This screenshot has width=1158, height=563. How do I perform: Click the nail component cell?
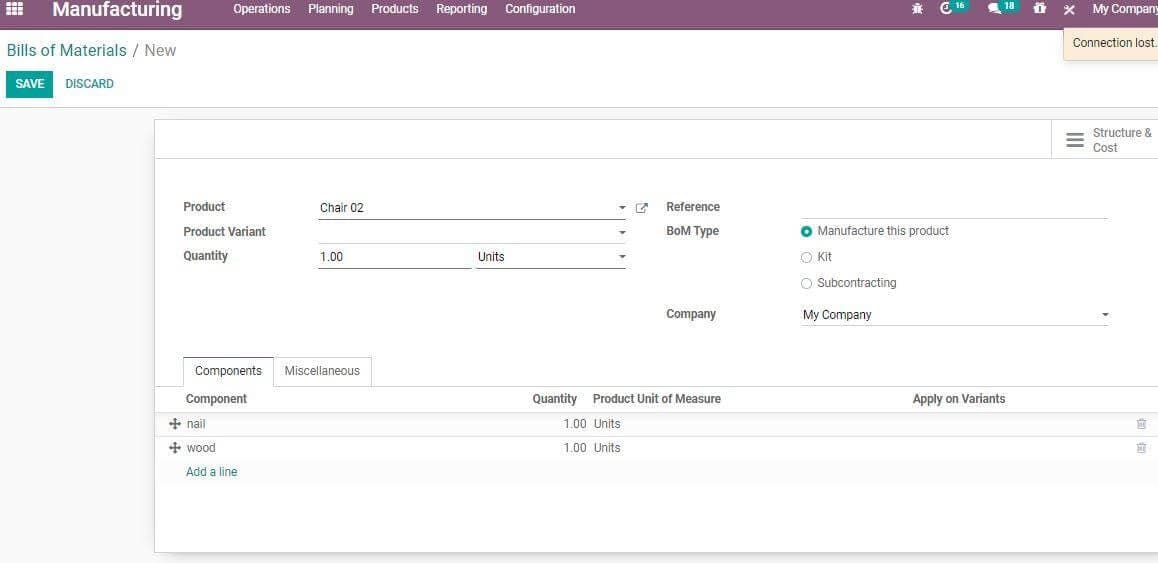[196, 424]
